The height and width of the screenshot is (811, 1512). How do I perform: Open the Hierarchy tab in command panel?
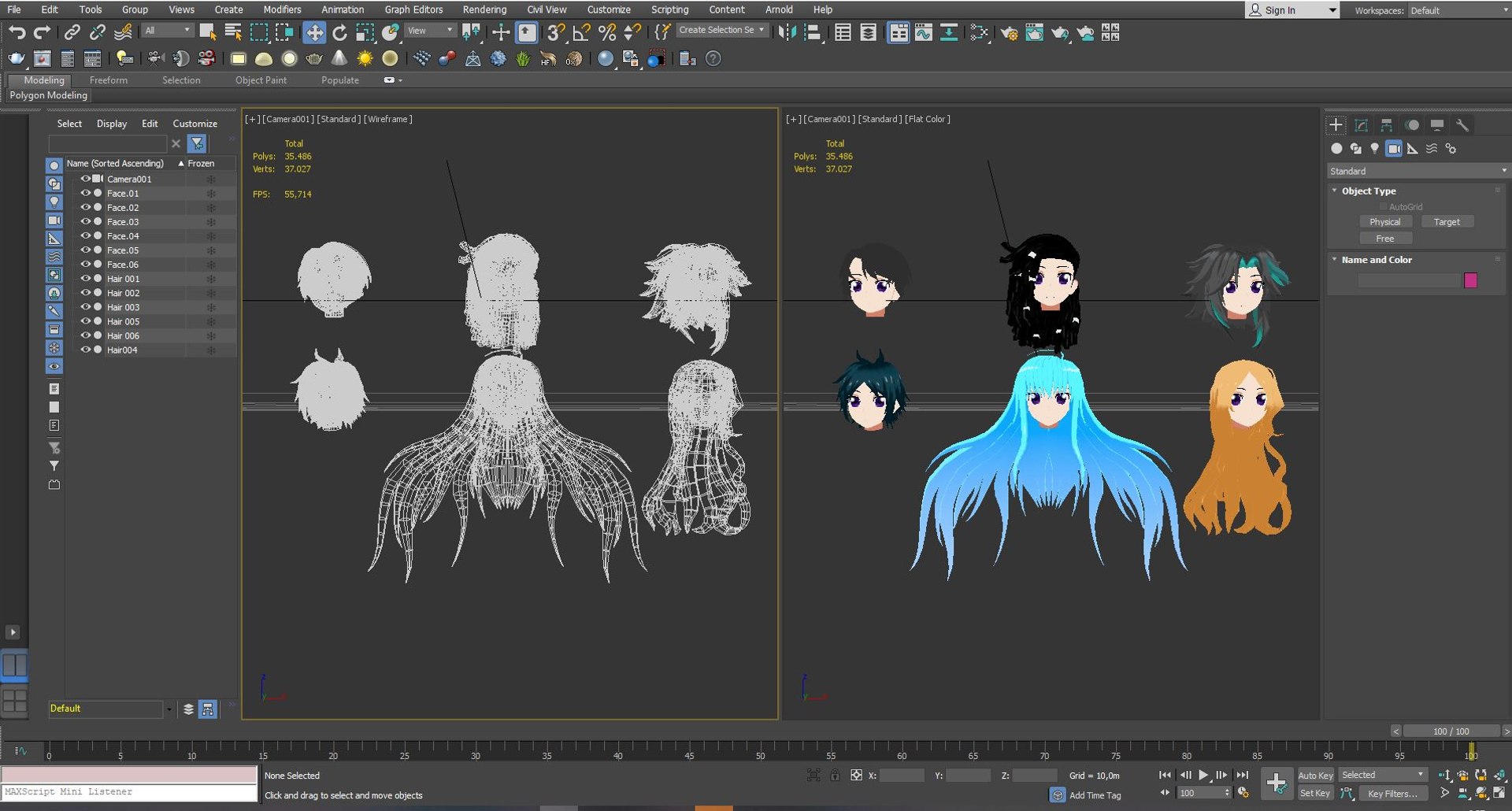pyautogui.click(x=1387, y=125)
